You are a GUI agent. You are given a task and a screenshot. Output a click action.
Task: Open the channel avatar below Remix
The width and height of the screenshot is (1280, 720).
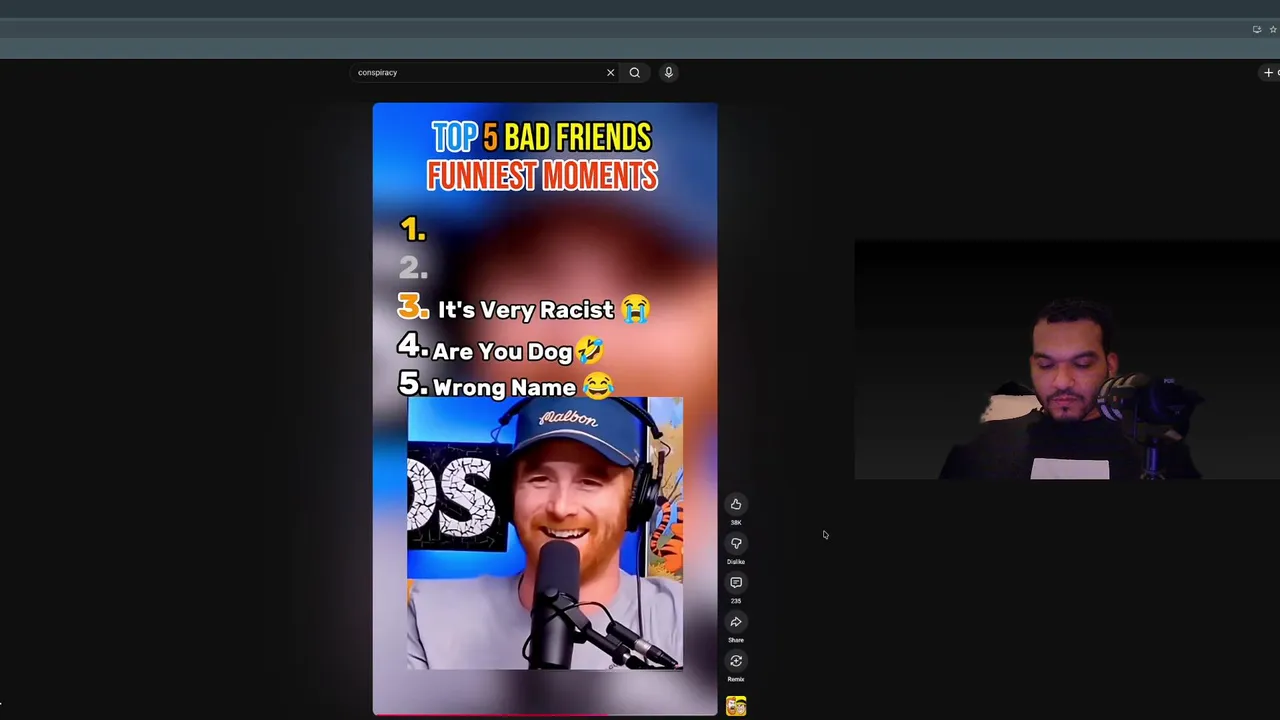pos(736,706)
